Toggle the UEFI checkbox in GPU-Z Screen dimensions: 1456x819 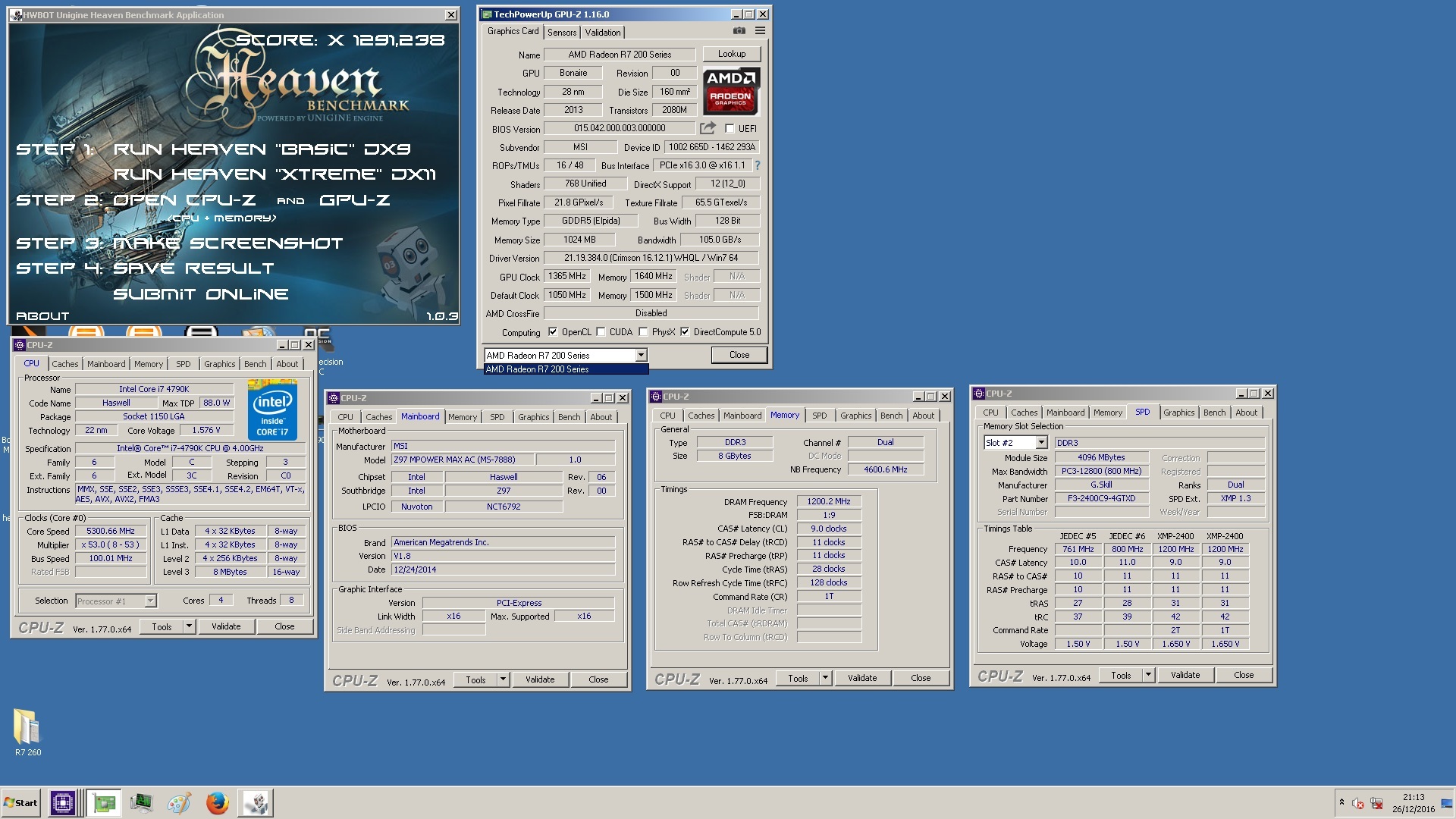click(x=730, y=129)
